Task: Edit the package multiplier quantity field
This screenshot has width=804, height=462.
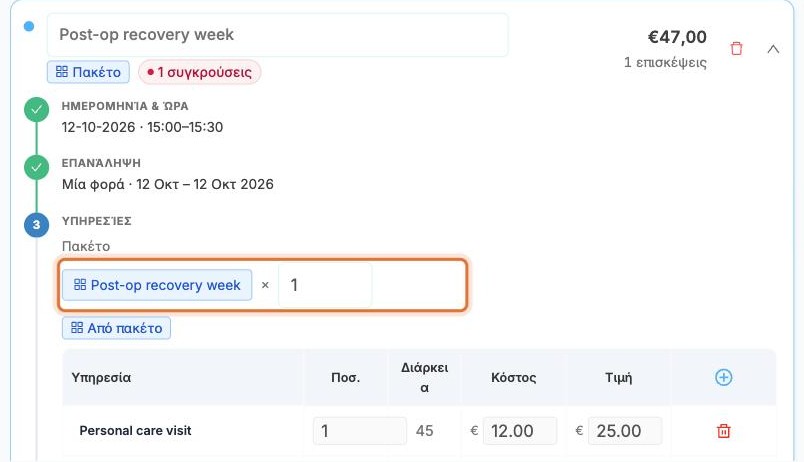Action: [x=325, y=285]
